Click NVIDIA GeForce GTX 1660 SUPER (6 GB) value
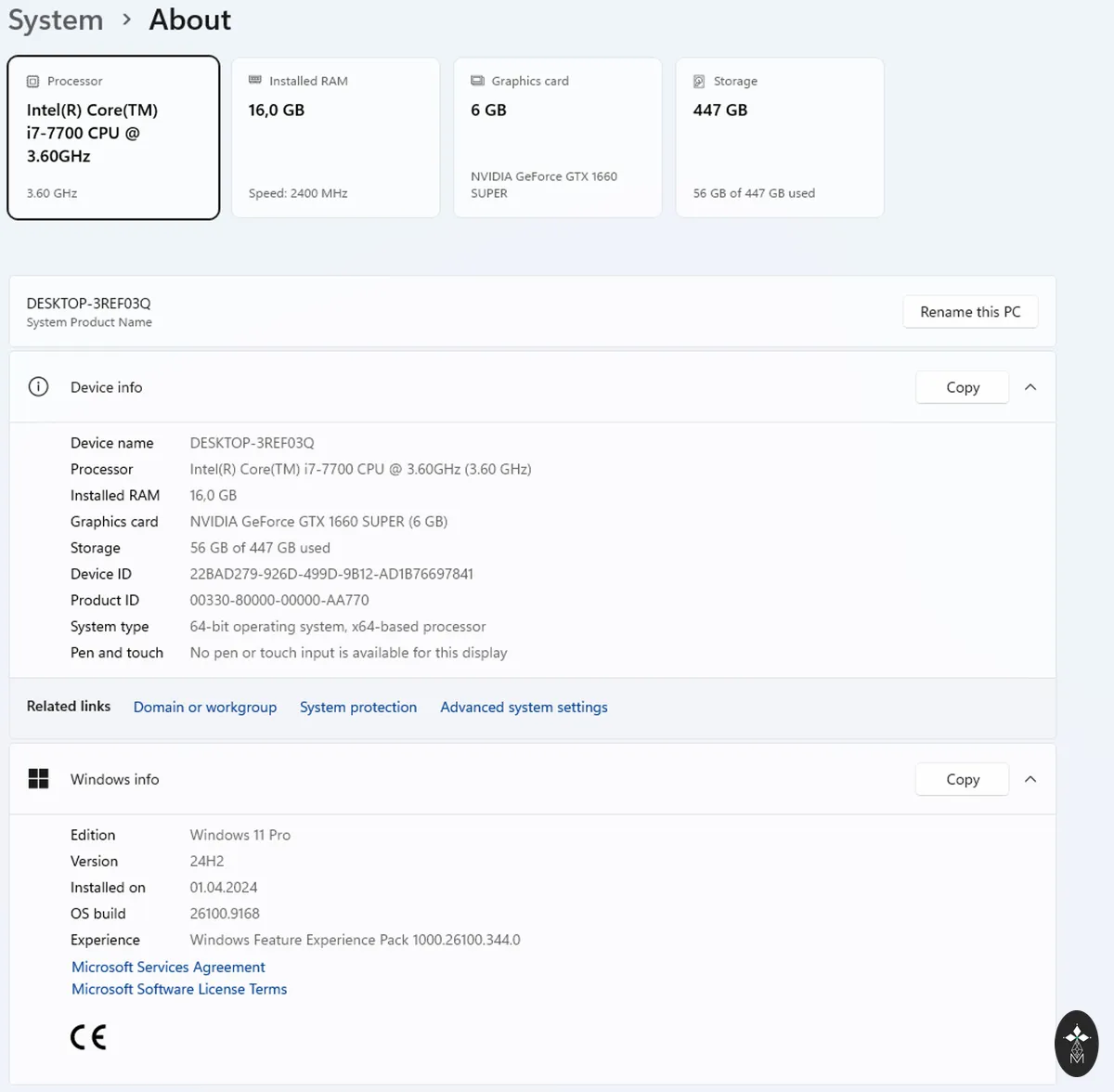The width and height of the screenshot is (1114, 1092). click(x=318, y=522)
